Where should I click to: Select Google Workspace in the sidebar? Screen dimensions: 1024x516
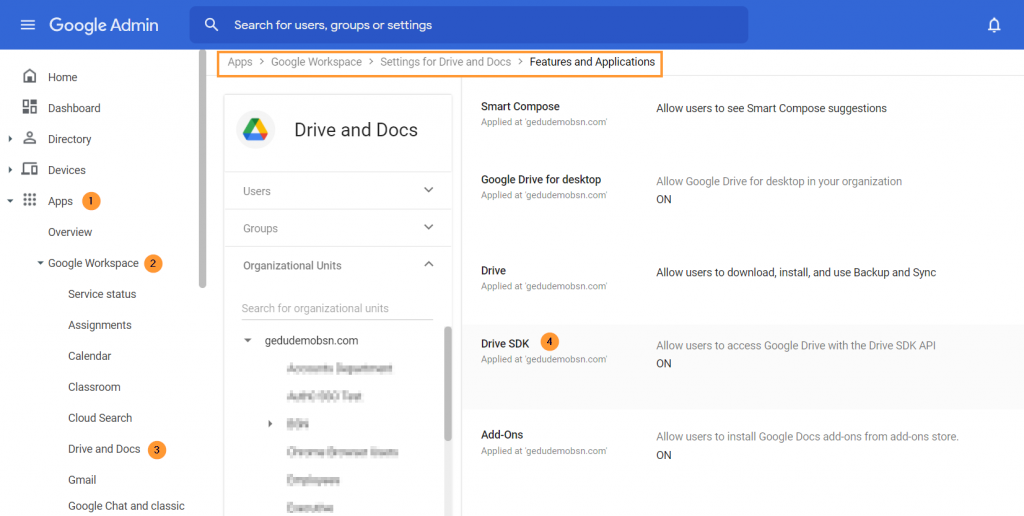point(93,263)
